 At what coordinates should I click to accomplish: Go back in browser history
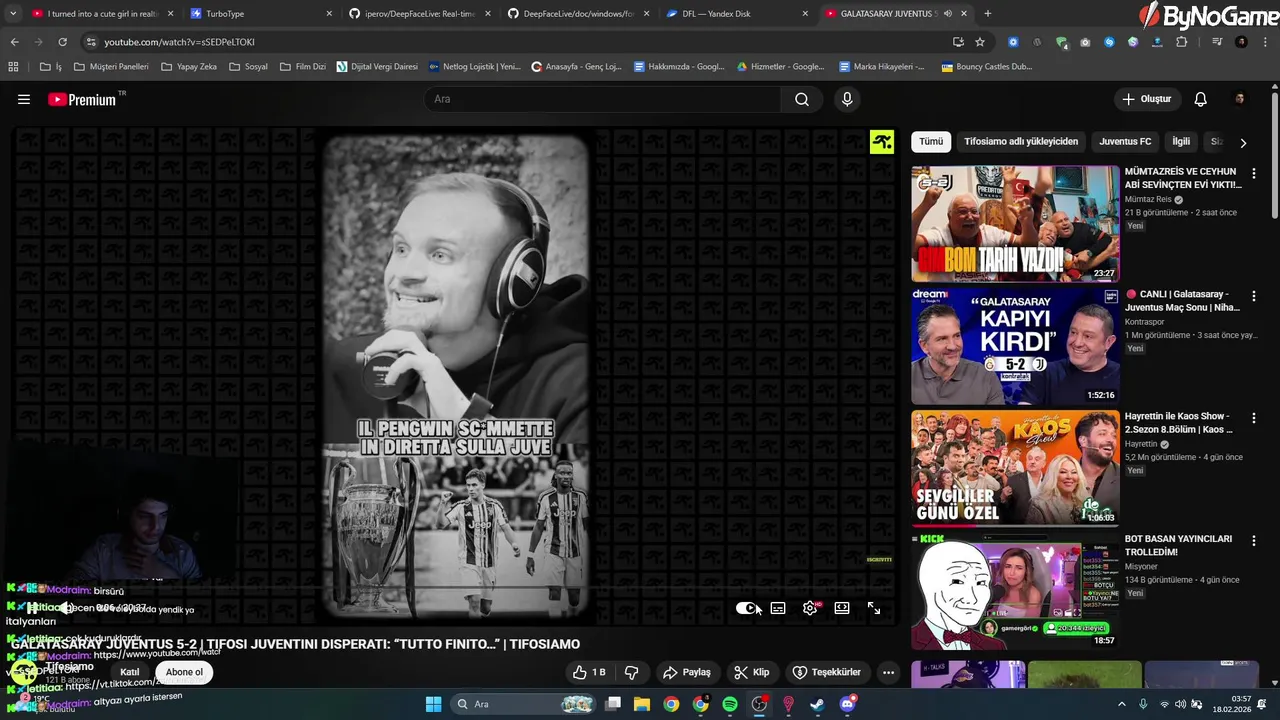pyautogui.click(x=14, y=42)
